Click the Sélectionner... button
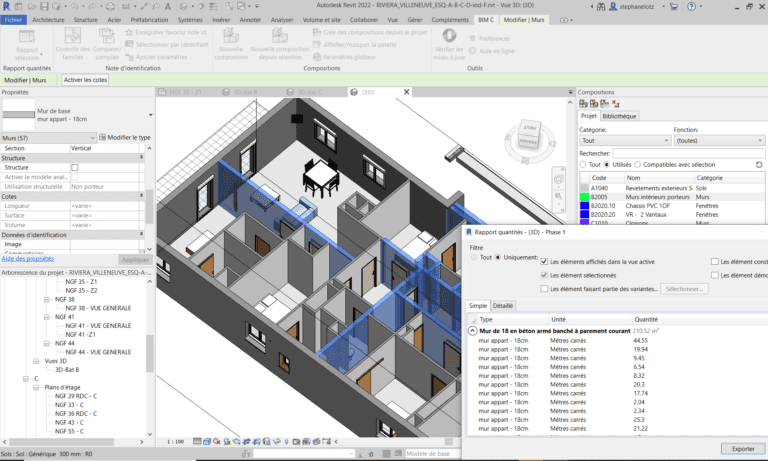 684,289
